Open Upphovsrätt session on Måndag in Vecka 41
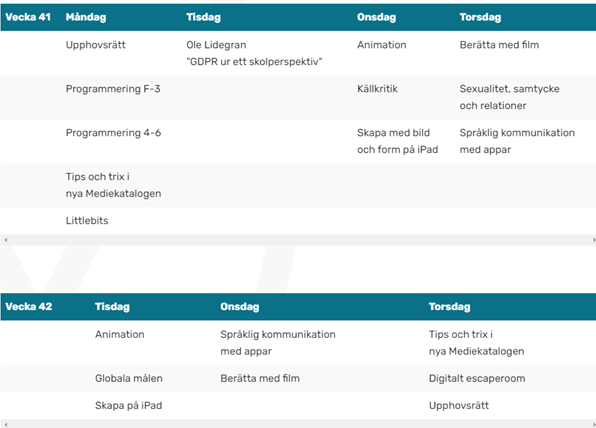The width and height of the screenshot is (596, 428). coord(95,45)
